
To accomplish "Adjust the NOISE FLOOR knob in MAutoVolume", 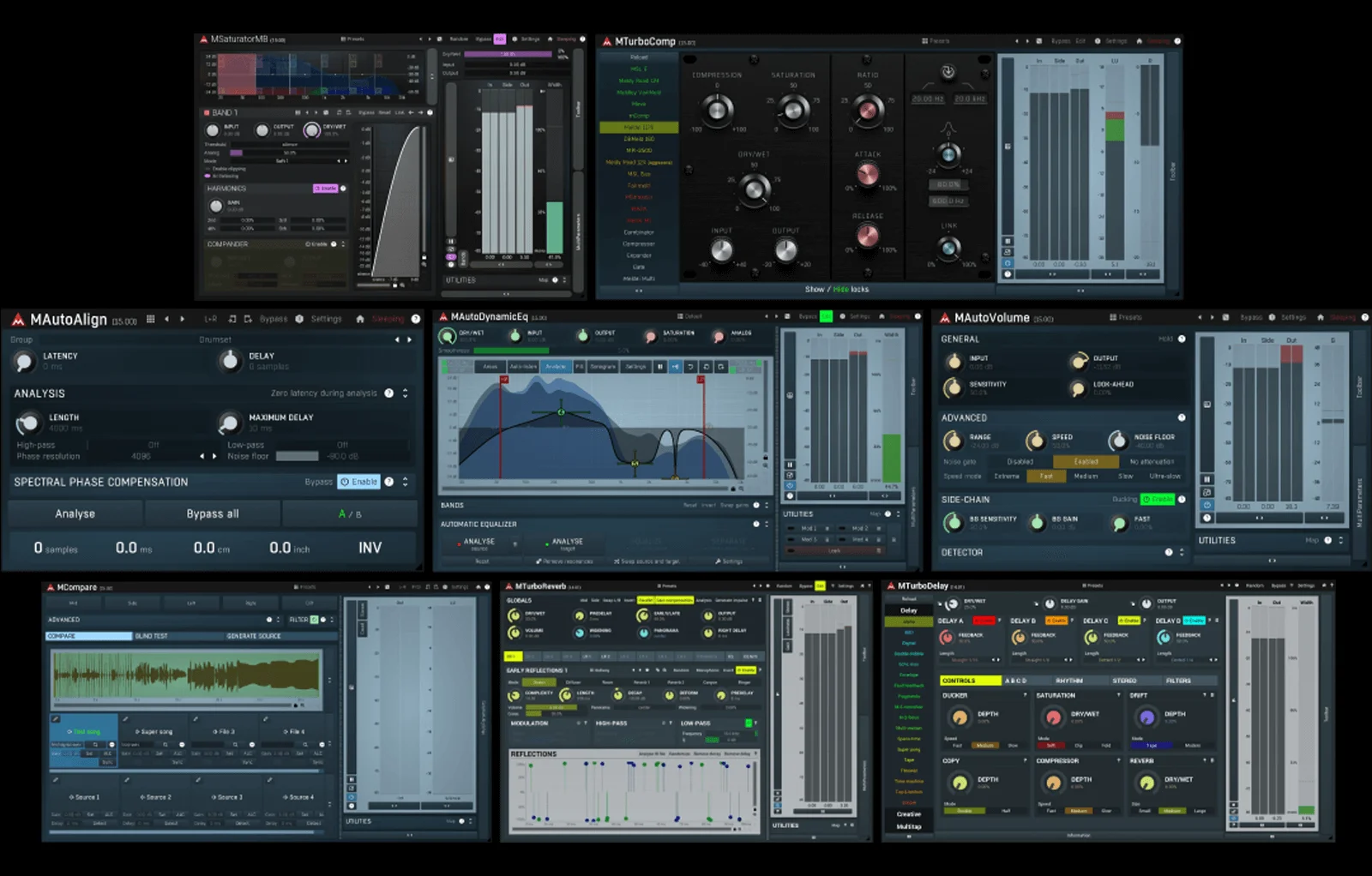I will click(x=1117, y=441).
